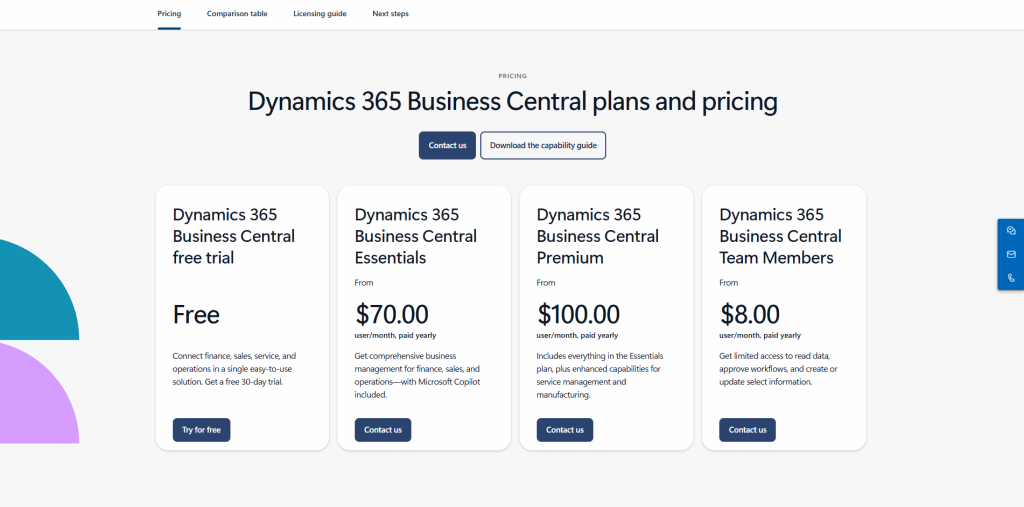Go to Next steps tab
This screenshot has height=507, width=1024.
pos(391,14)
